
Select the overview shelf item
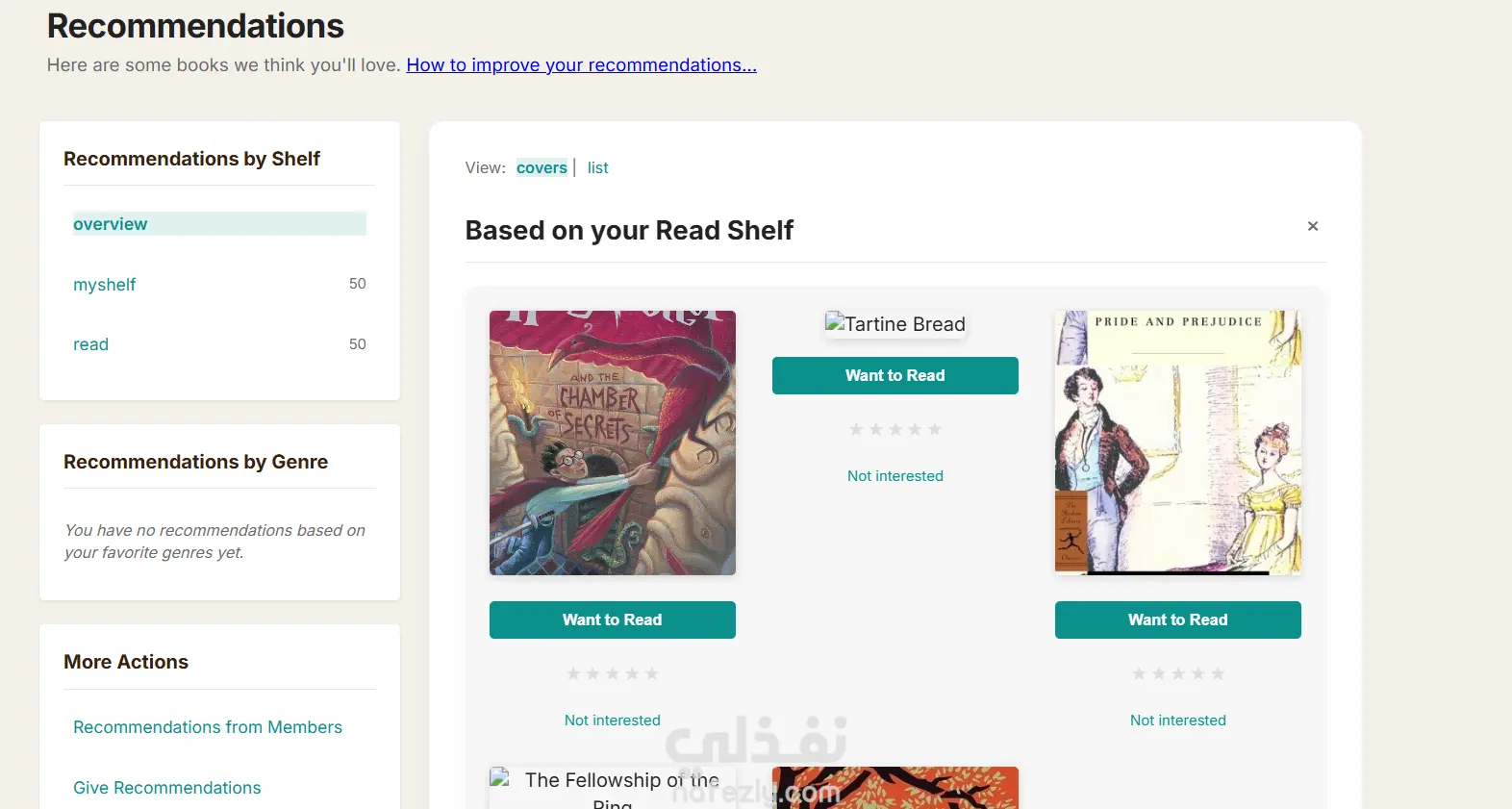[111, 224]
